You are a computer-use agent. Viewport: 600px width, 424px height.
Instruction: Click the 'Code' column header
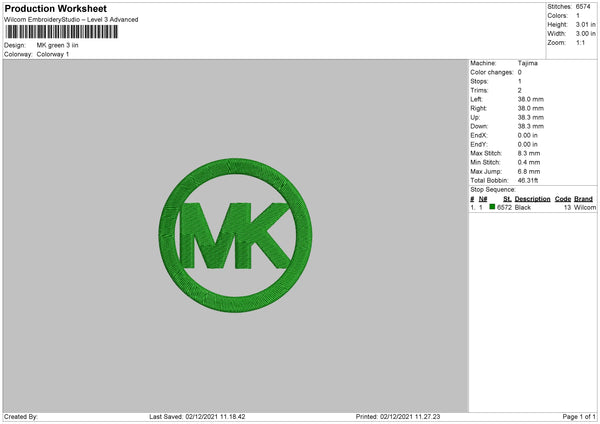click(x=563, y=199)
